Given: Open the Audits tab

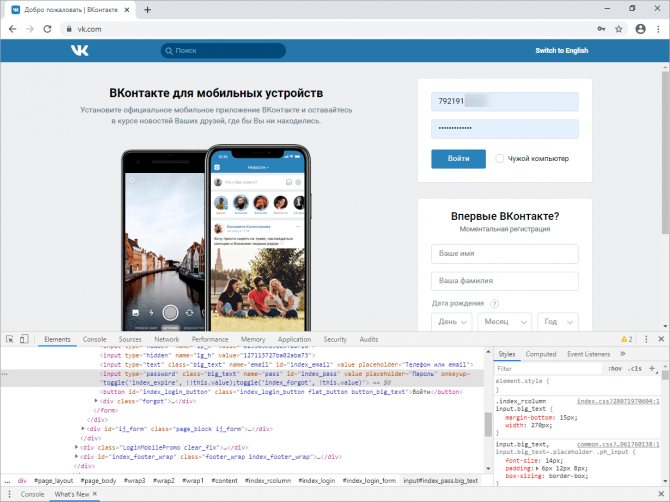Looking at the screenshot, I should [369, 339].
